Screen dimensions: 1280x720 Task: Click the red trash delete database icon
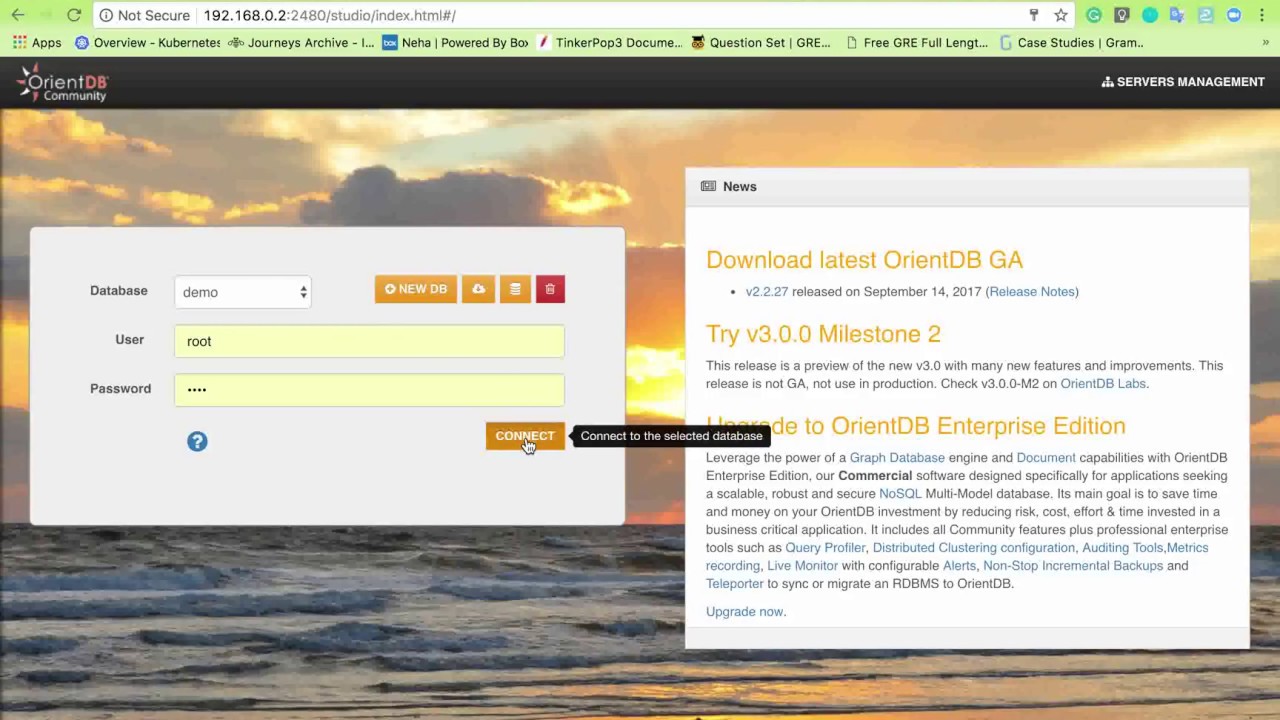coord(550,289)
